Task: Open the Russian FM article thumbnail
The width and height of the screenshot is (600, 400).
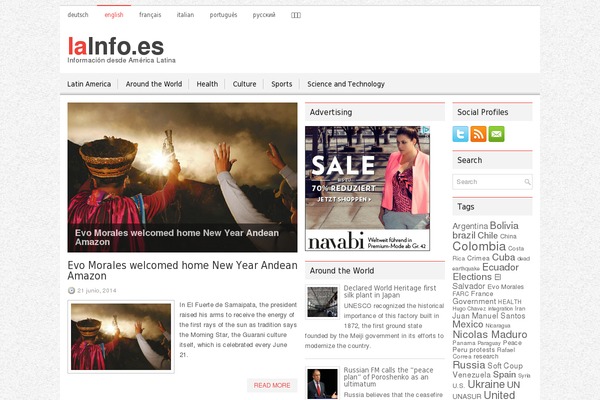Action: 322,384
